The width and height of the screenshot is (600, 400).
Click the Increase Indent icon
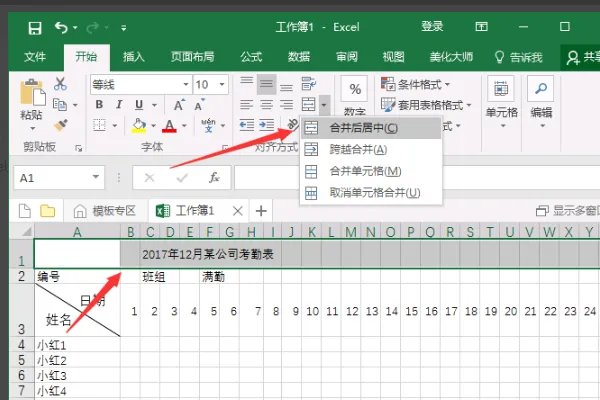point(267,125)
